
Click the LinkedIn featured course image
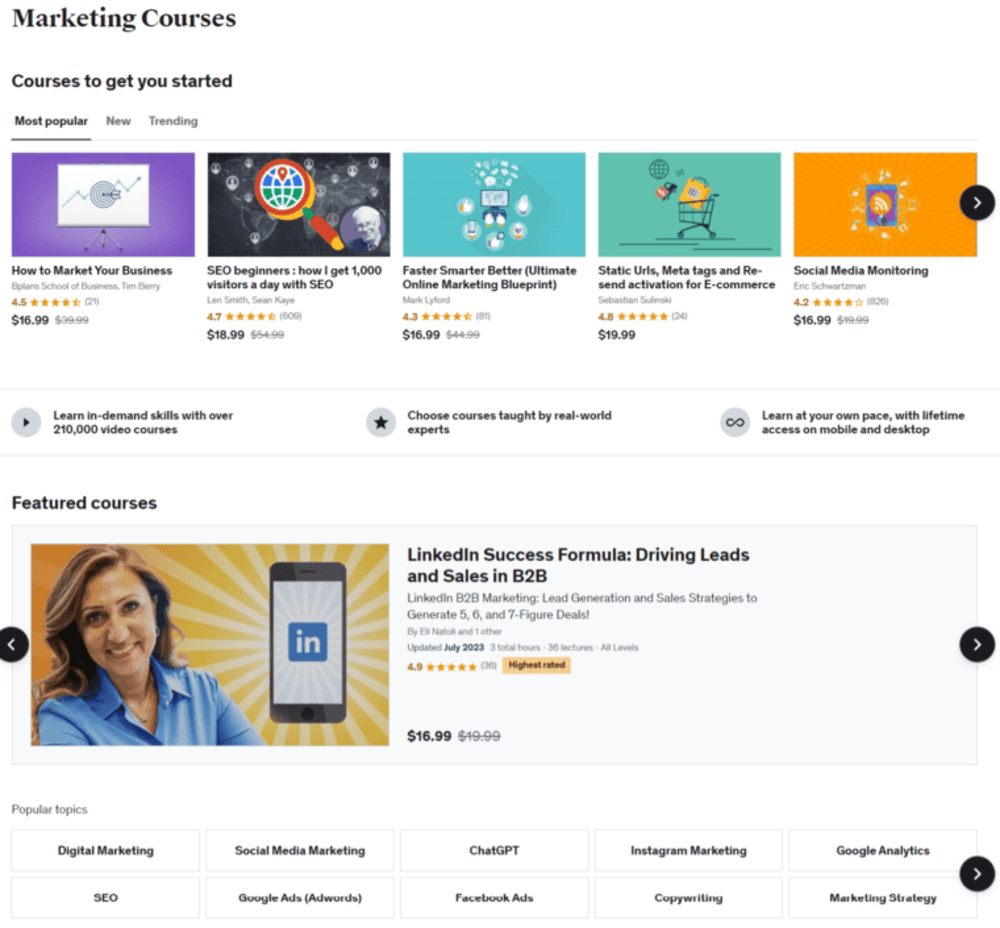click(210, 644)
